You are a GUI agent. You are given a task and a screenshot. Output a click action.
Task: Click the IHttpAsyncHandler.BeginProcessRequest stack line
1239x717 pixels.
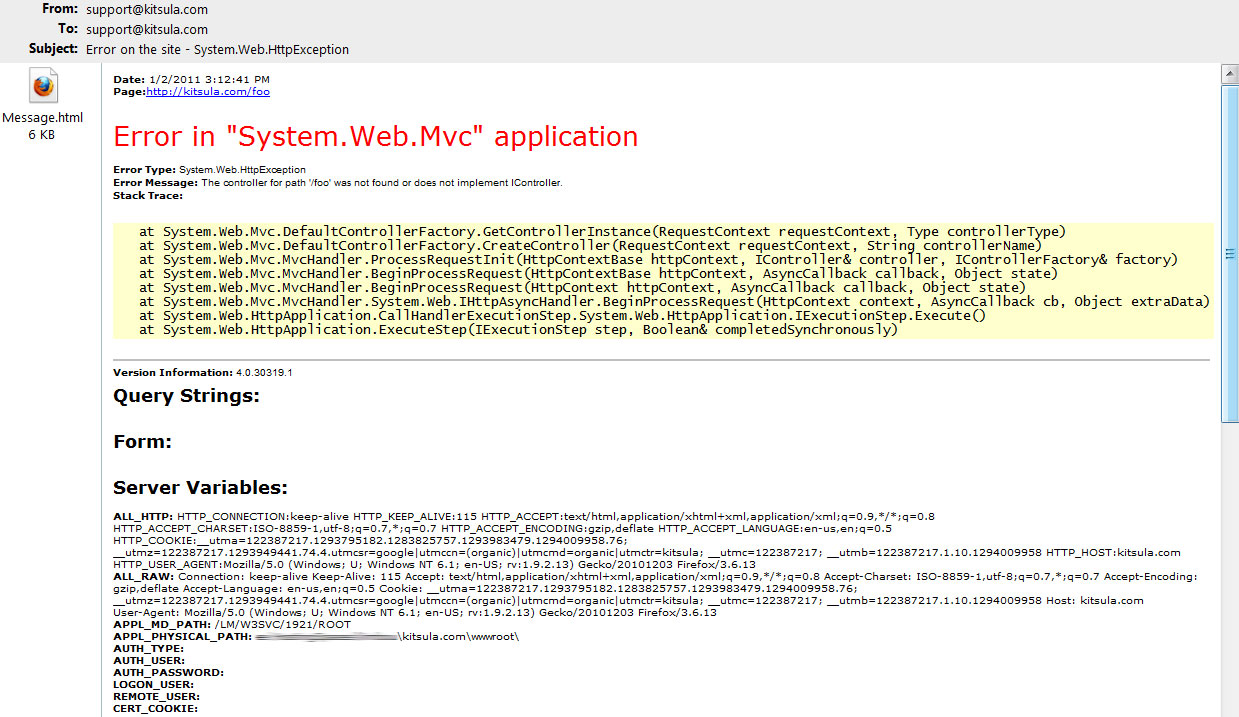click(674, 301)
